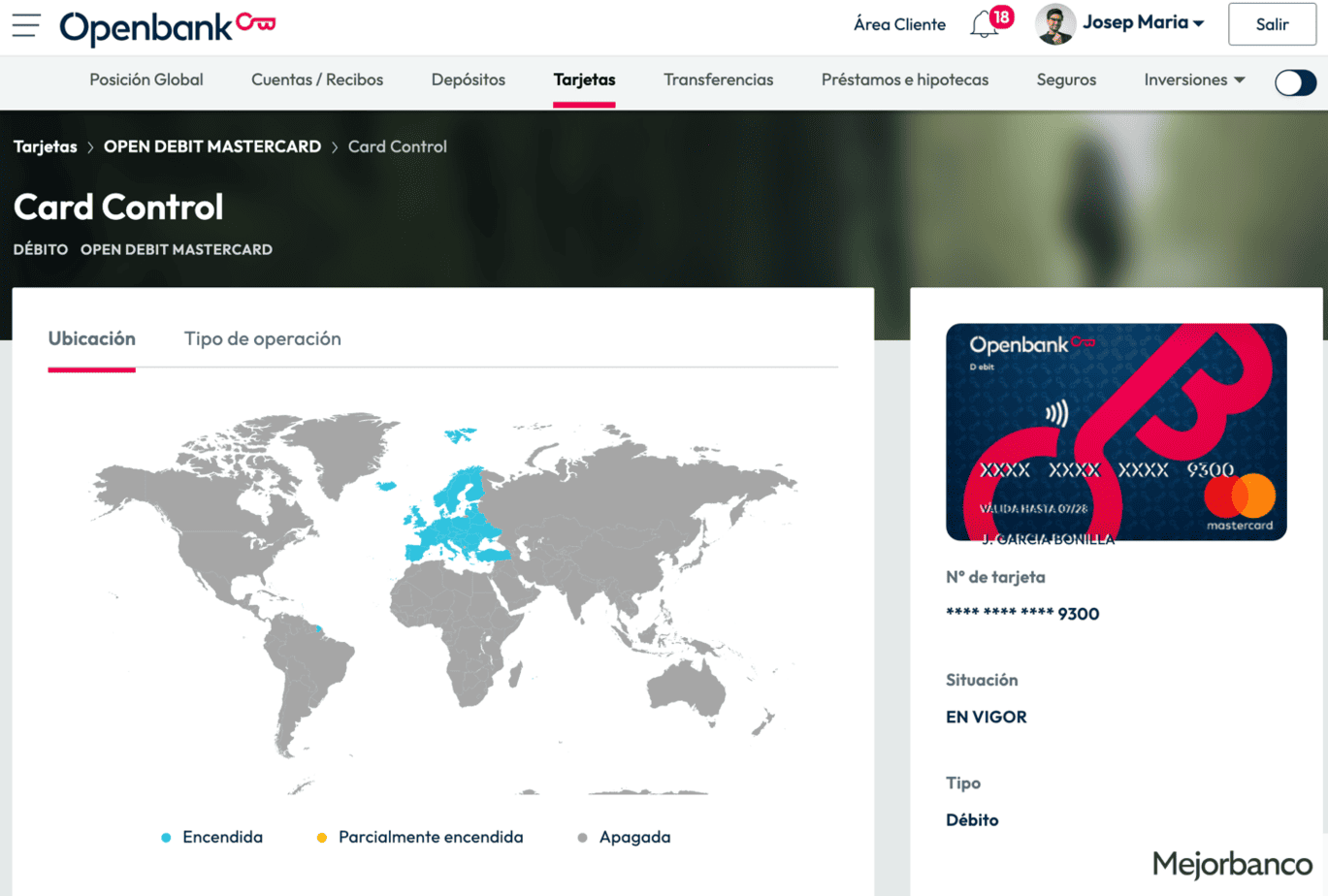Click contactless symbol on the card
This screenshot has width=1328, height=896.
[1057, 414]
